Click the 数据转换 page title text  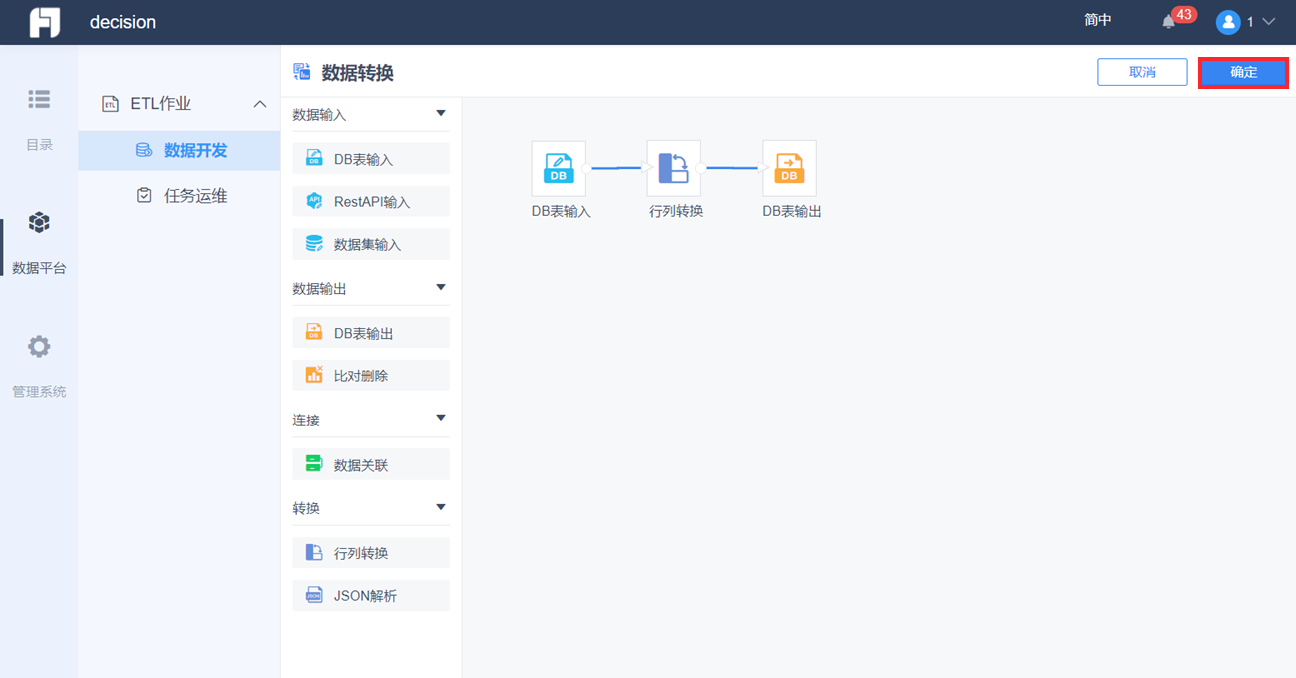tap(357, 72)
